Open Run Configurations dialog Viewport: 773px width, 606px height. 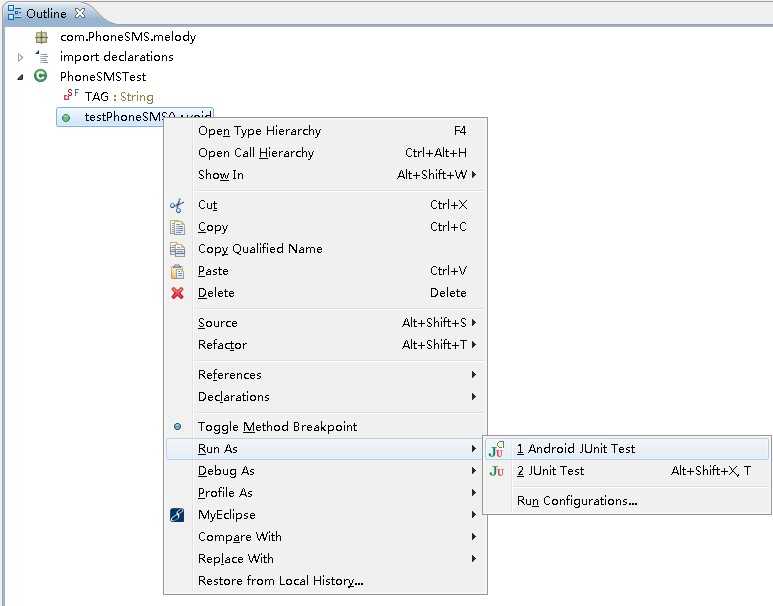click(x=627, y=501)
